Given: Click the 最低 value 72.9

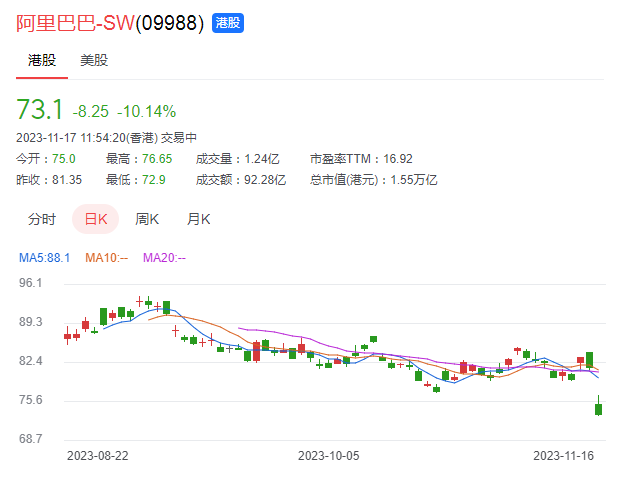Looking at the screenshot, I should pos(154,180).
